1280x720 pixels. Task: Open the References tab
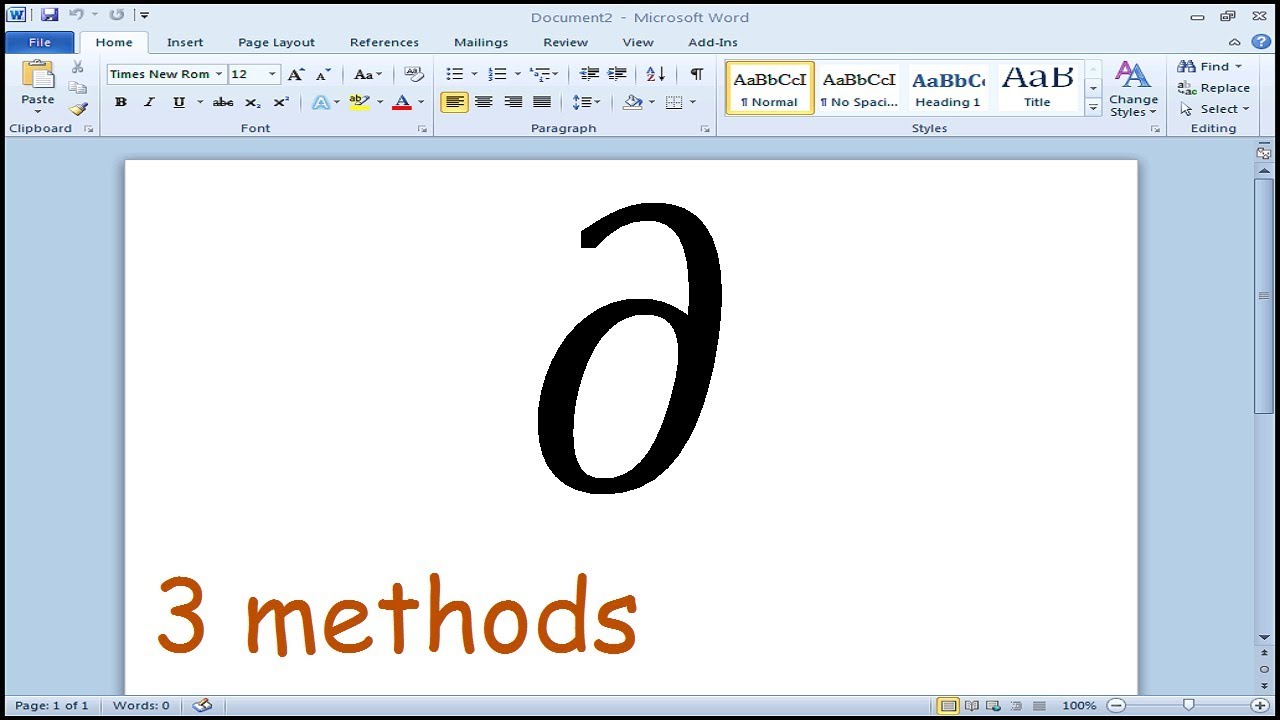tap(384, 42)
